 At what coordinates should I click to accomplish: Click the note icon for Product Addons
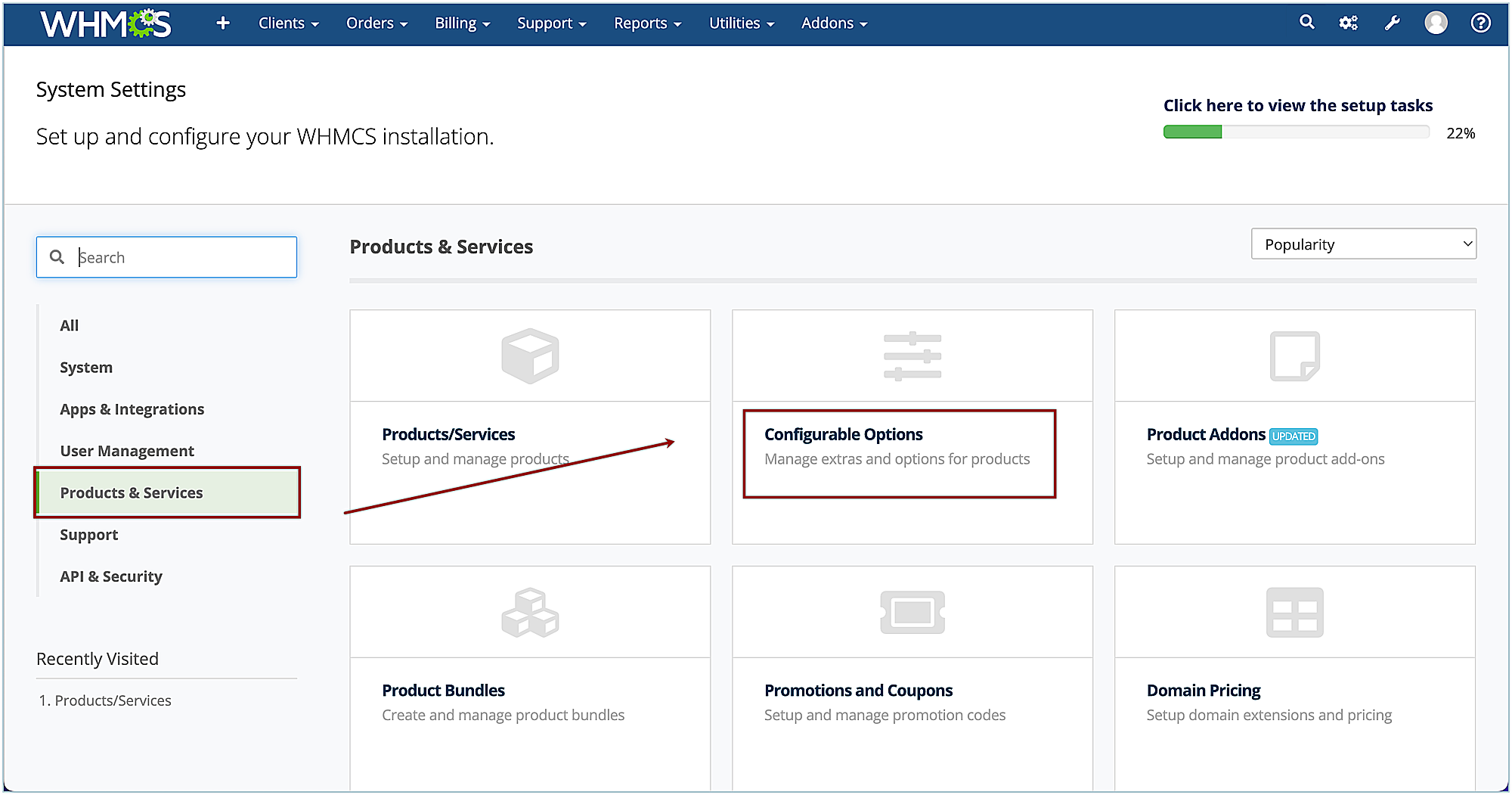[x=1294, y=356]
